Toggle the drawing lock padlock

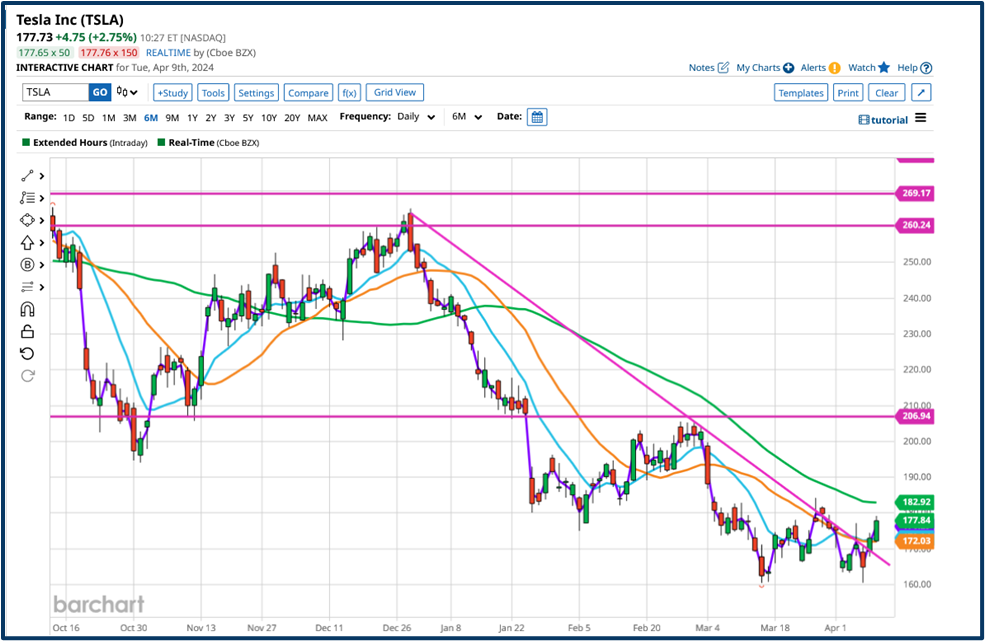(27, 332)
